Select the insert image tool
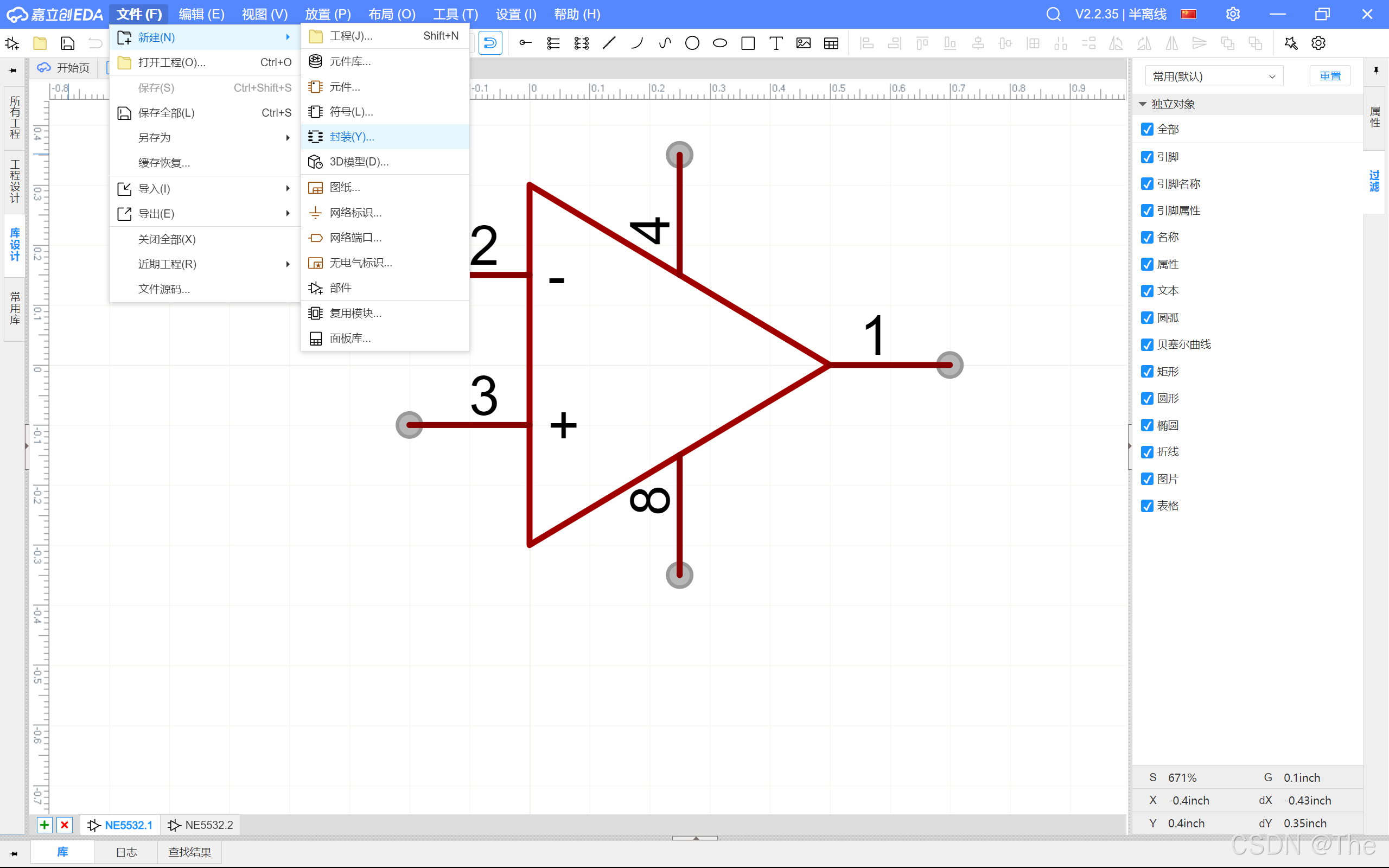 click(x=803, y=43)
